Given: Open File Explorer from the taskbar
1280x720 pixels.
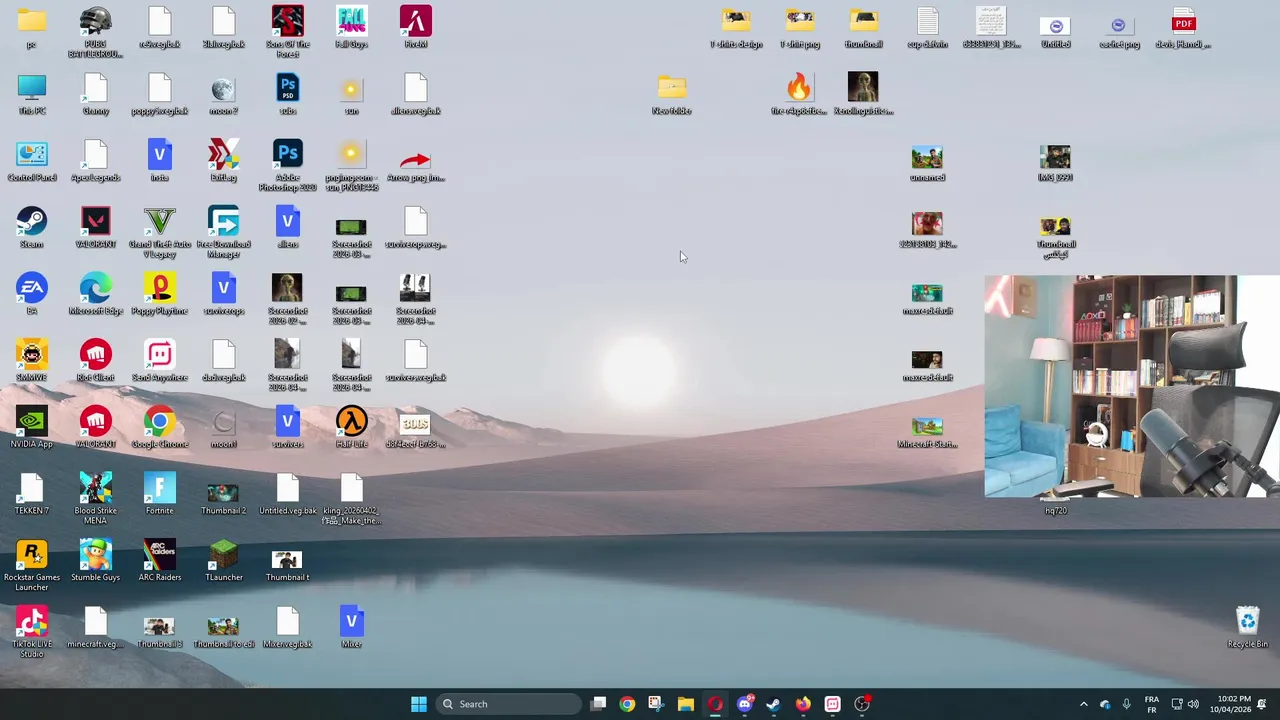Looking at the screenshot, I should (x=685, y=704).
